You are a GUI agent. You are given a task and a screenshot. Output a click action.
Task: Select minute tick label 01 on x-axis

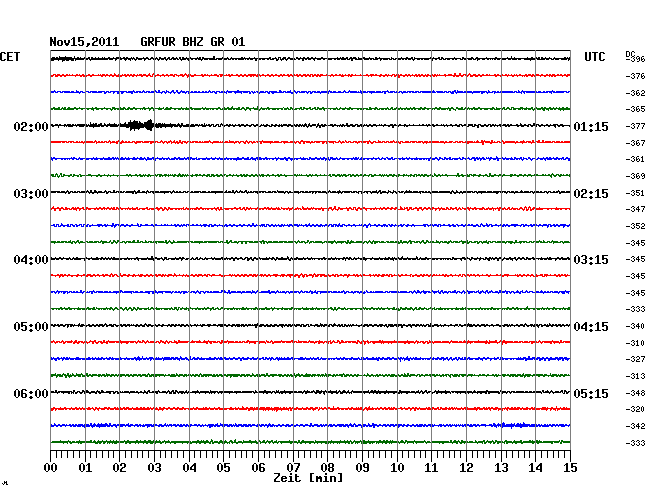pyautogui.click(x=85, y=468)
